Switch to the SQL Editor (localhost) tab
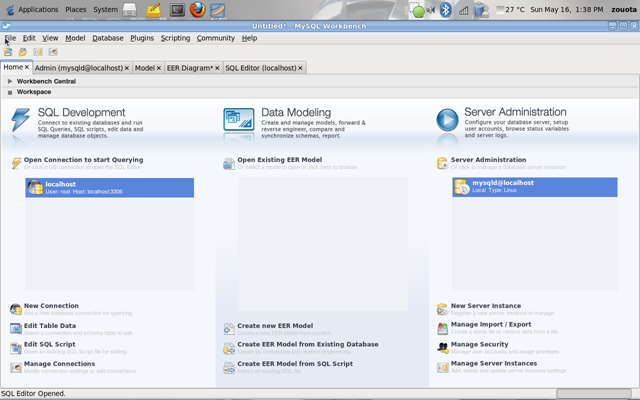The image size is (640, 400). pos(261,68)
